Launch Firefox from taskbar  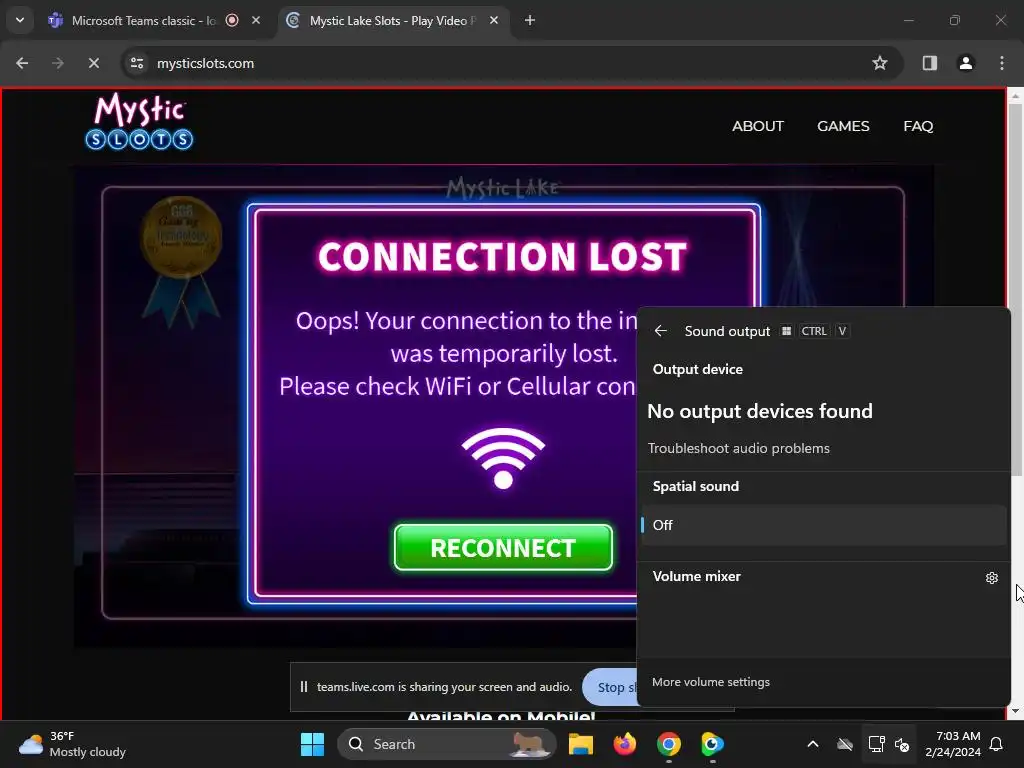(x=625, y=744)
